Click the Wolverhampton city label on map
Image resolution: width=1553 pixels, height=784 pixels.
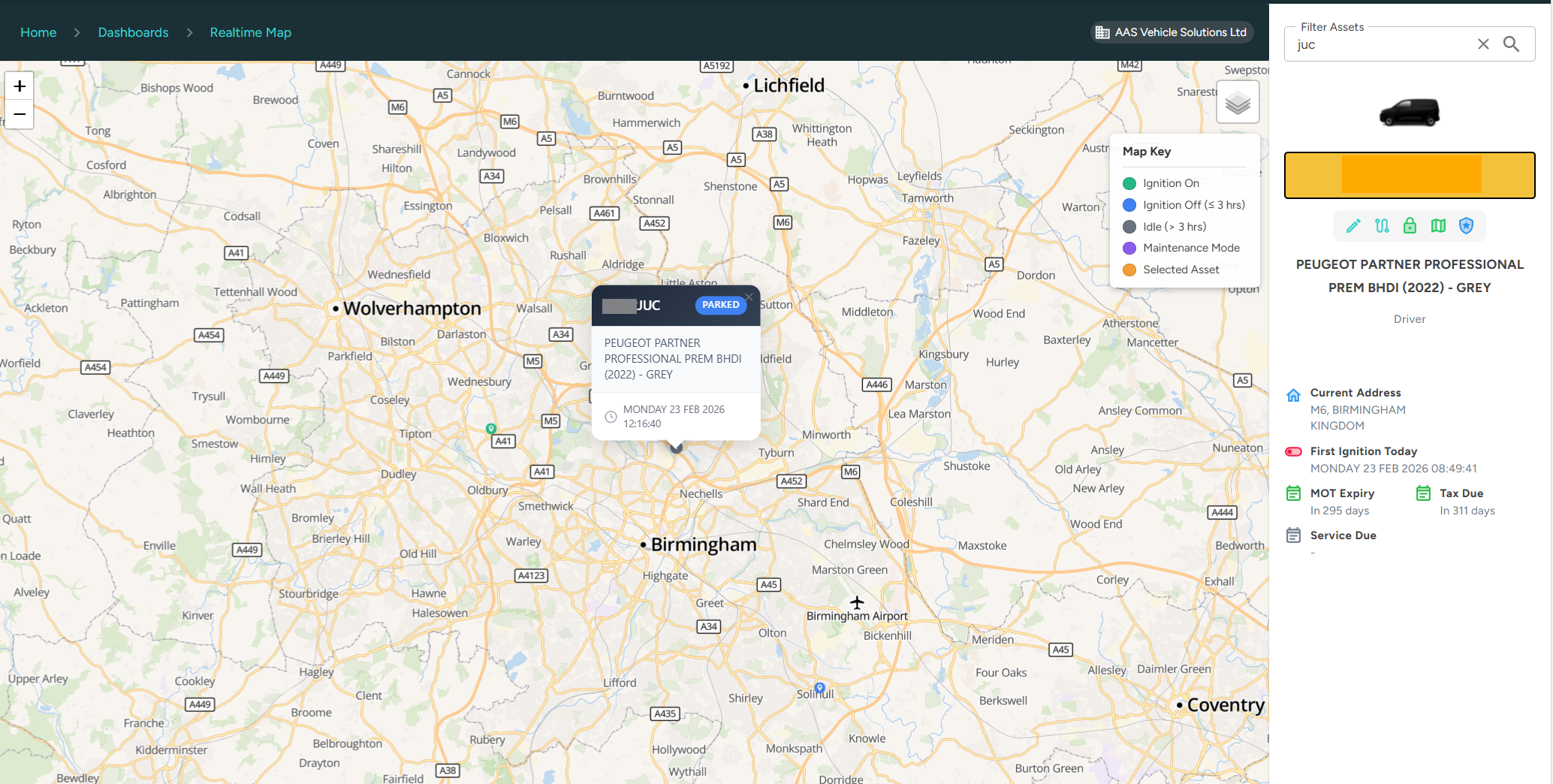point(412,309)
